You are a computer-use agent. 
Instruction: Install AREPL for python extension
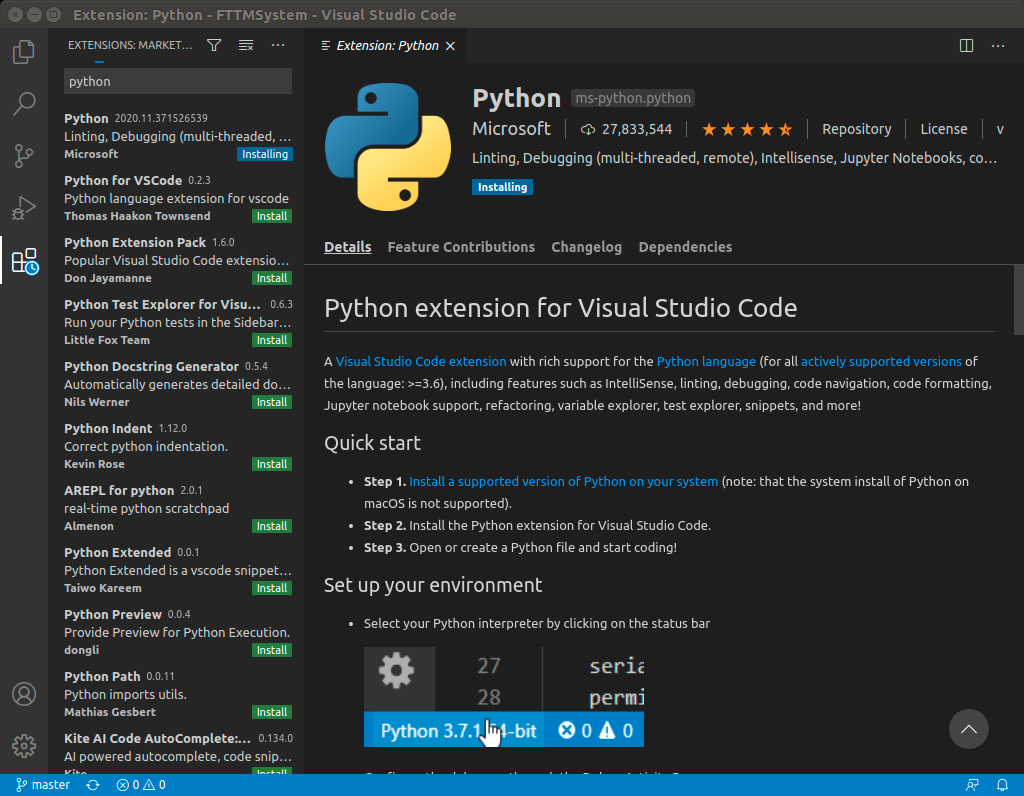coord(272,526)
